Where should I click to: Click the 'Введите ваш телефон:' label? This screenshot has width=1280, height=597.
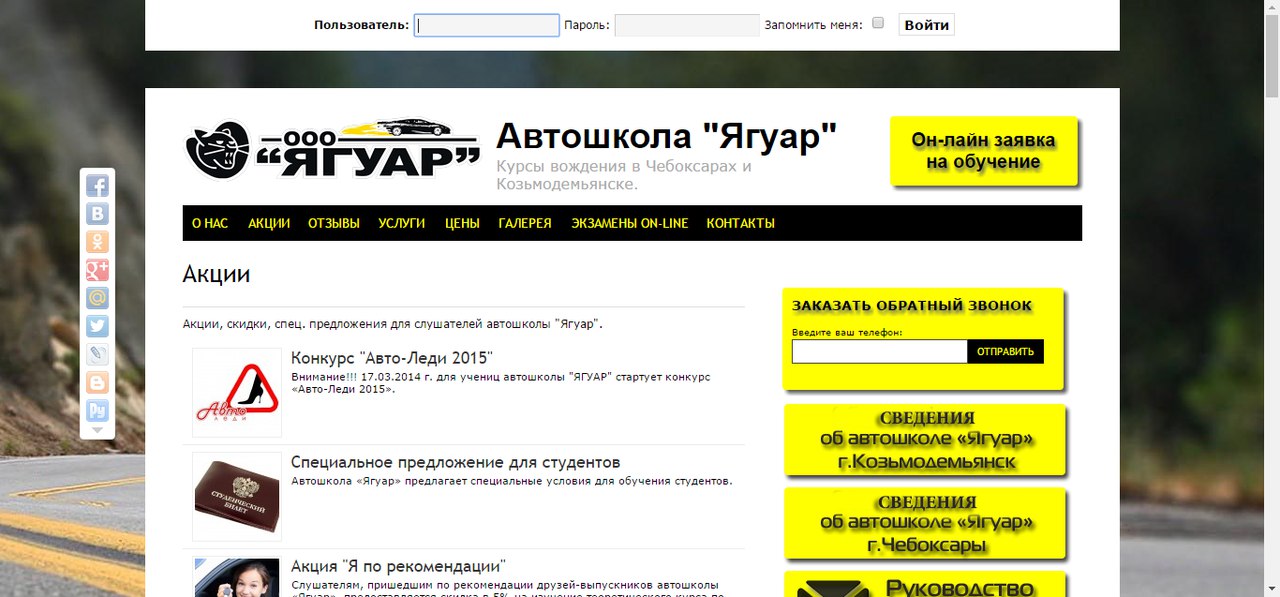pyautogui.click(x=847, y=332)
